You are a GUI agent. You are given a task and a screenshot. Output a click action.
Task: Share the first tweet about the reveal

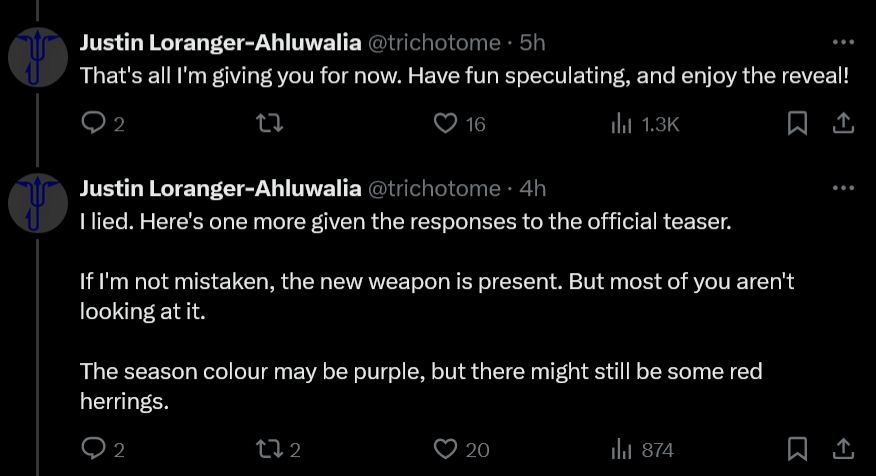coord(843,123)
